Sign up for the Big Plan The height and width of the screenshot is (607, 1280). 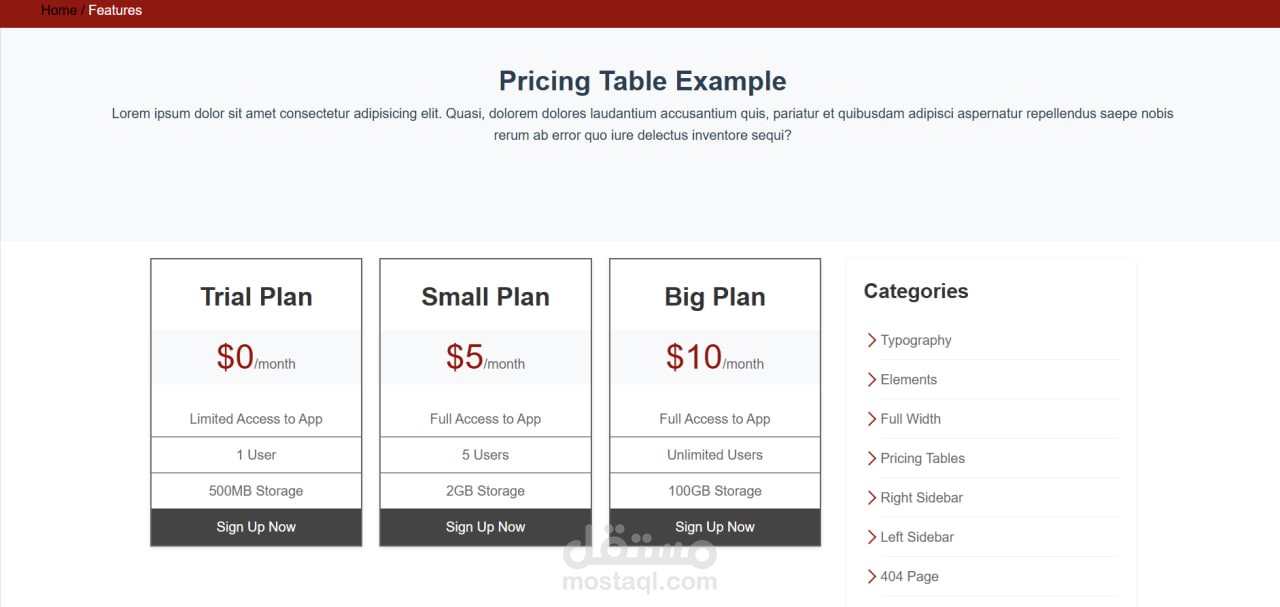pos(715,527)
